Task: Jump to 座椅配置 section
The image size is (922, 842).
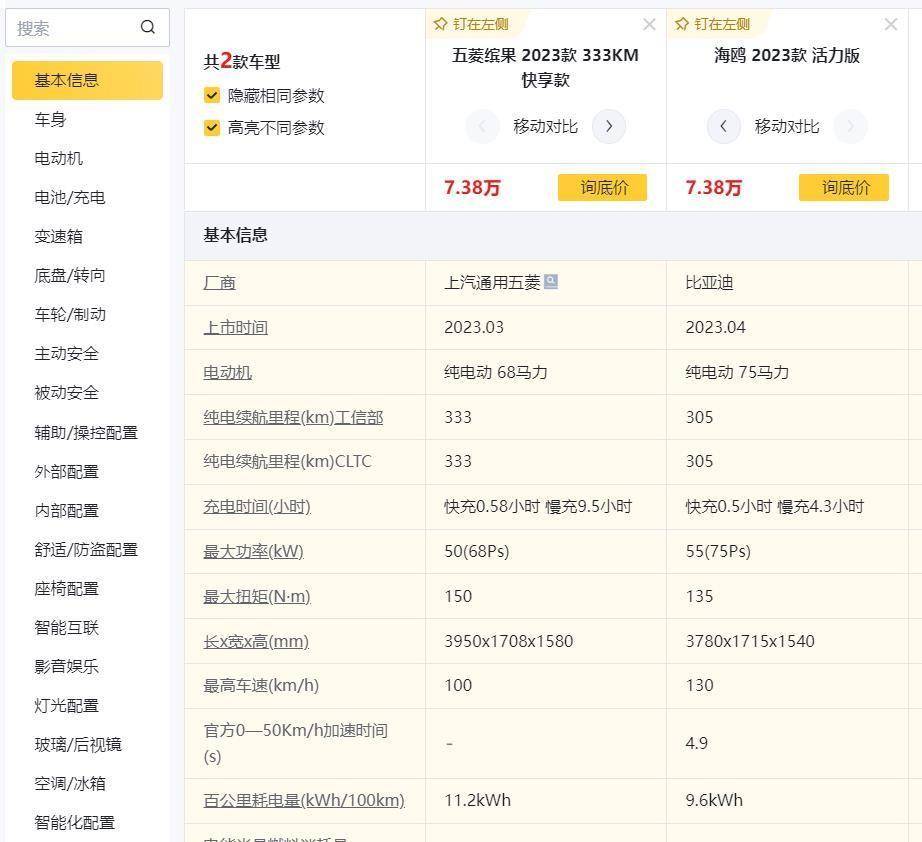Action: [x=66, y=589]
